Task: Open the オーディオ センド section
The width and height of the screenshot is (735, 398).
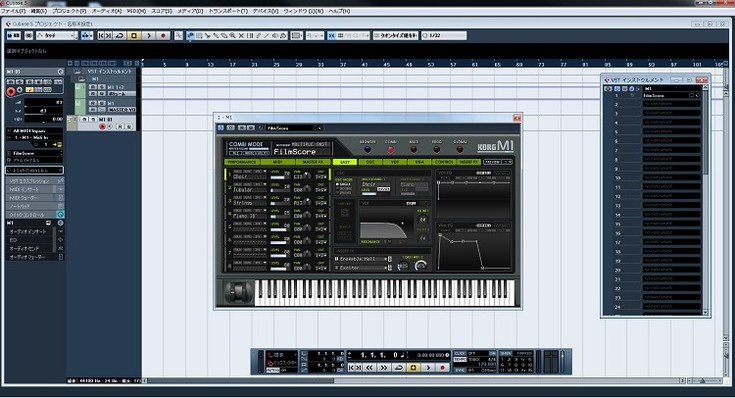Action: 35,248
